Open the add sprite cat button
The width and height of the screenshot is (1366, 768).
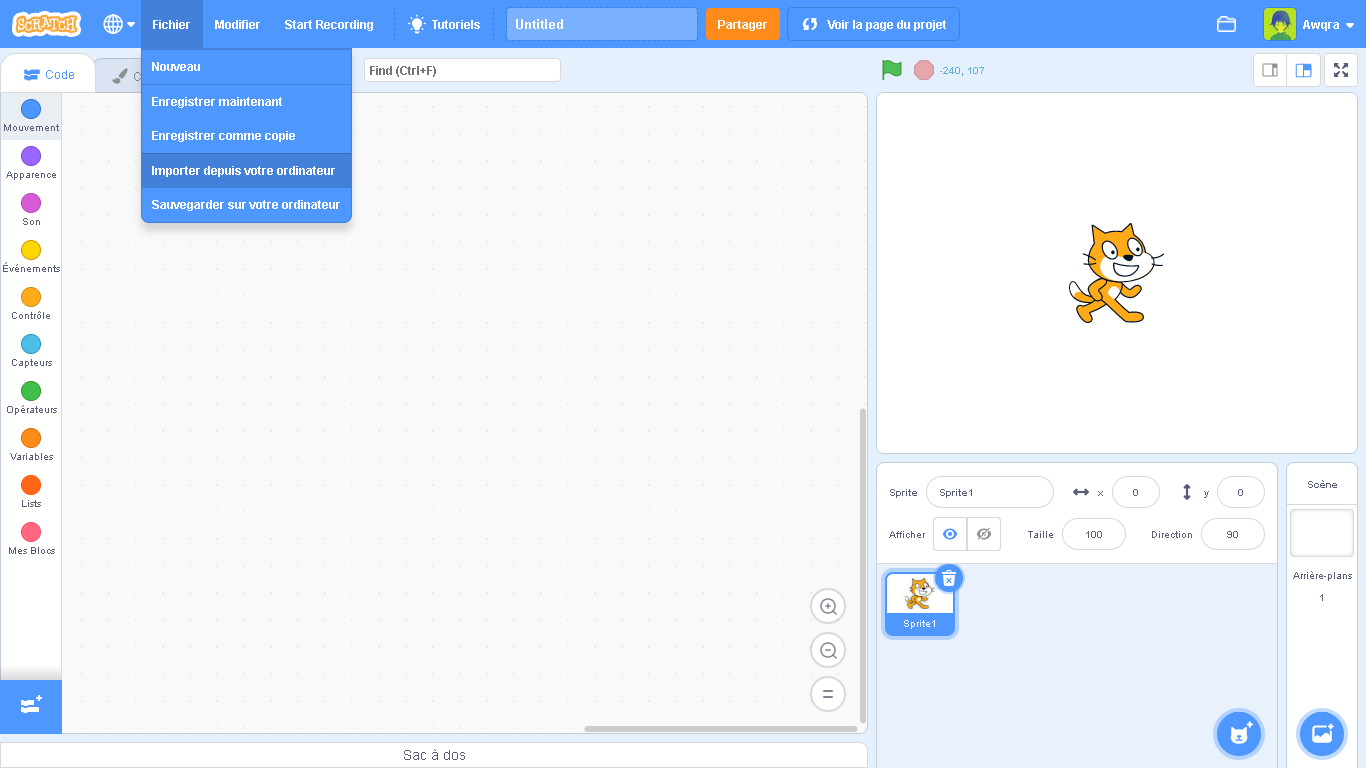tap(1239, 733)
